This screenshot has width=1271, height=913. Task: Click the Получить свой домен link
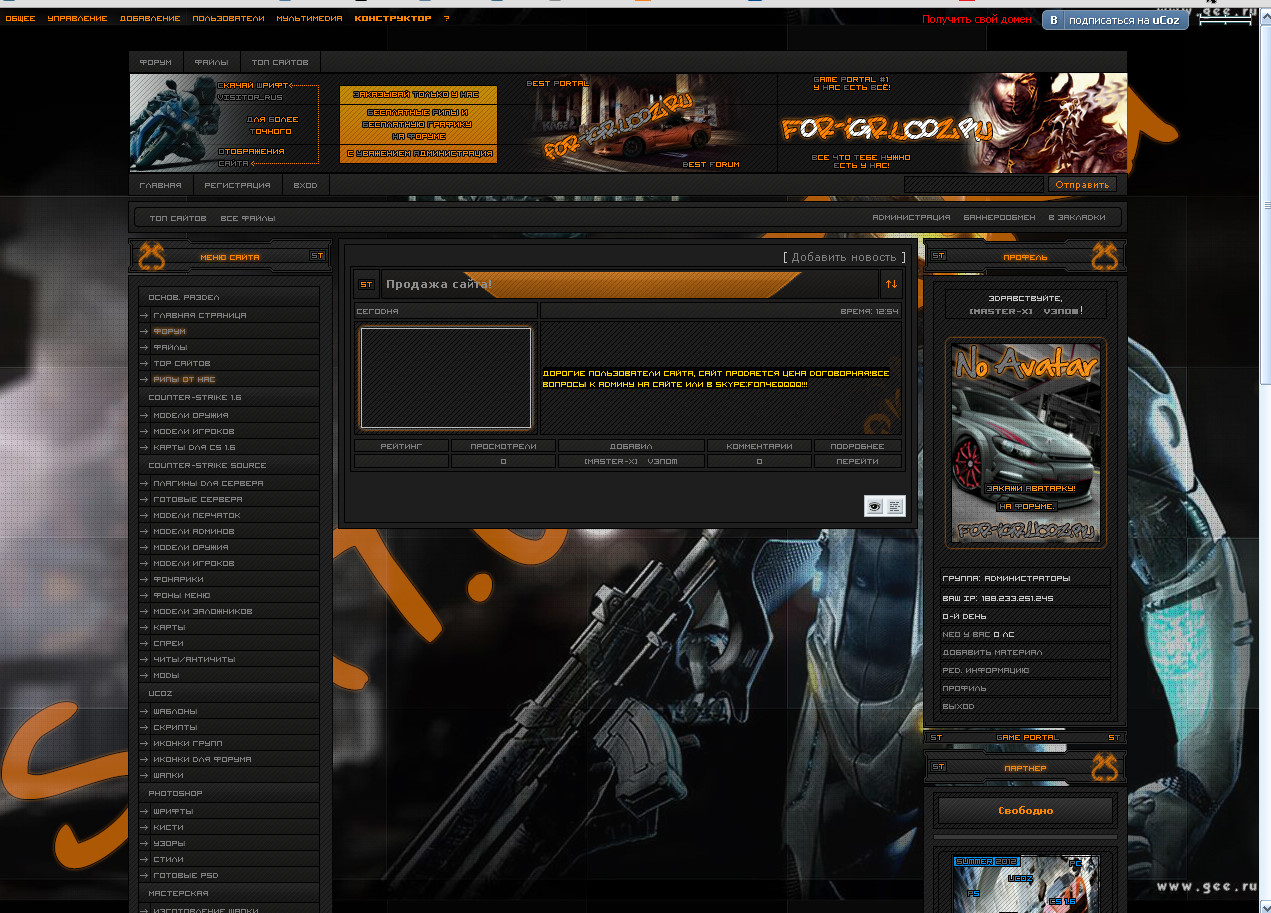point(977,19)
